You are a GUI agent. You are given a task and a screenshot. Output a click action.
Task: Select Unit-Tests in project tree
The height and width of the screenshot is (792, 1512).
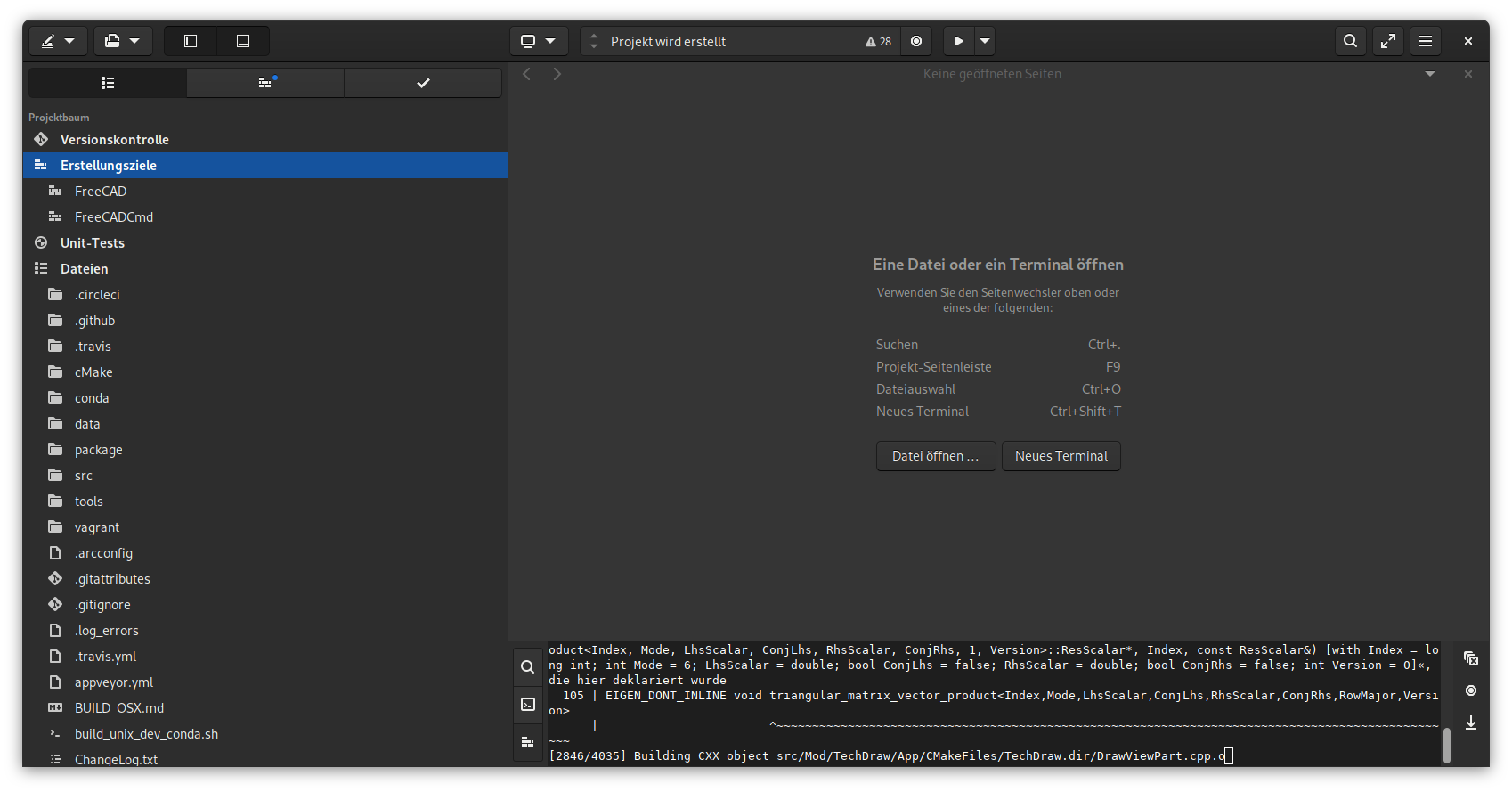click(x=265, y=243)
